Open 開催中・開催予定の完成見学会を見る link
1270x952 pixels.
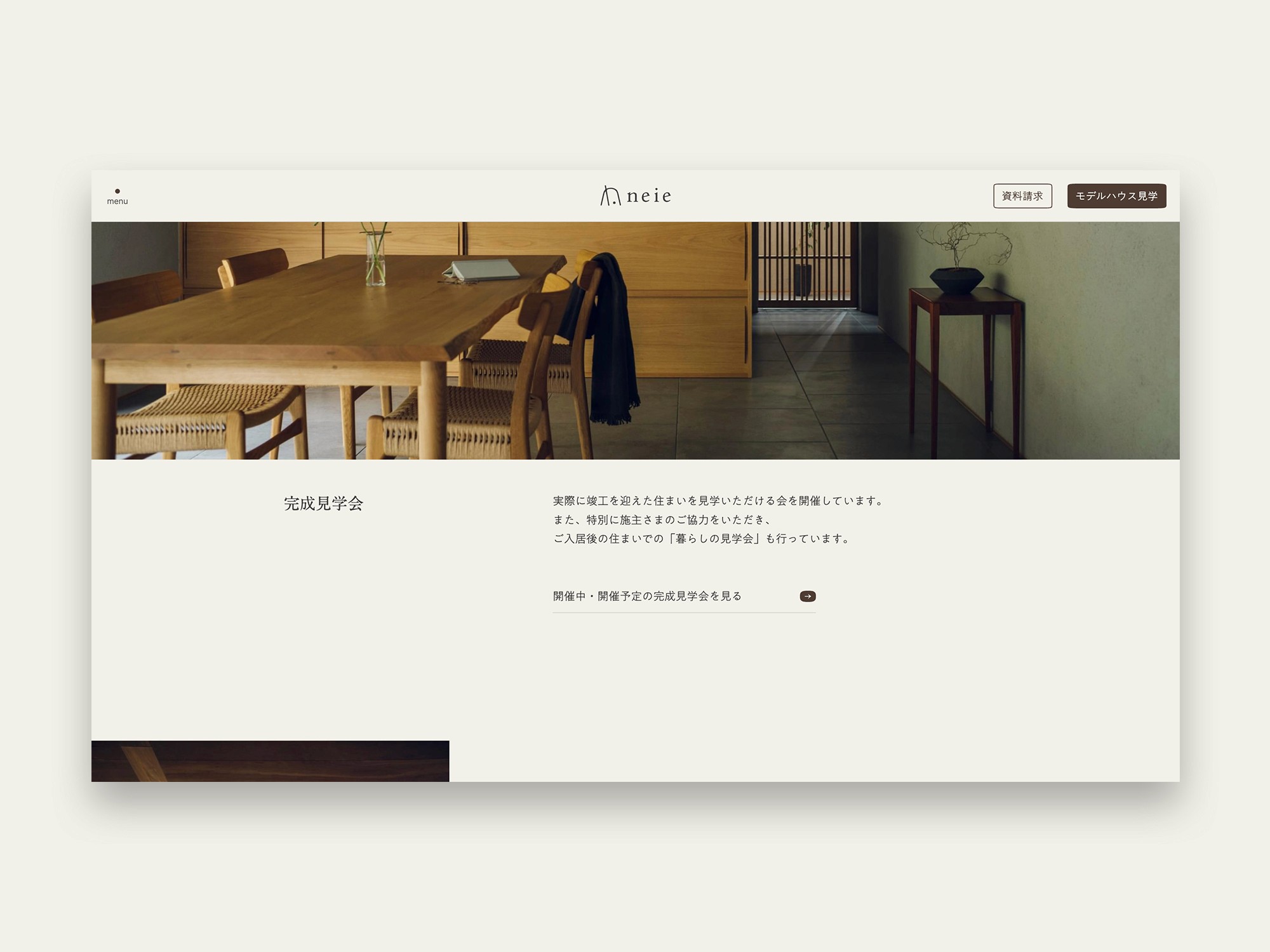coord(647,596)
